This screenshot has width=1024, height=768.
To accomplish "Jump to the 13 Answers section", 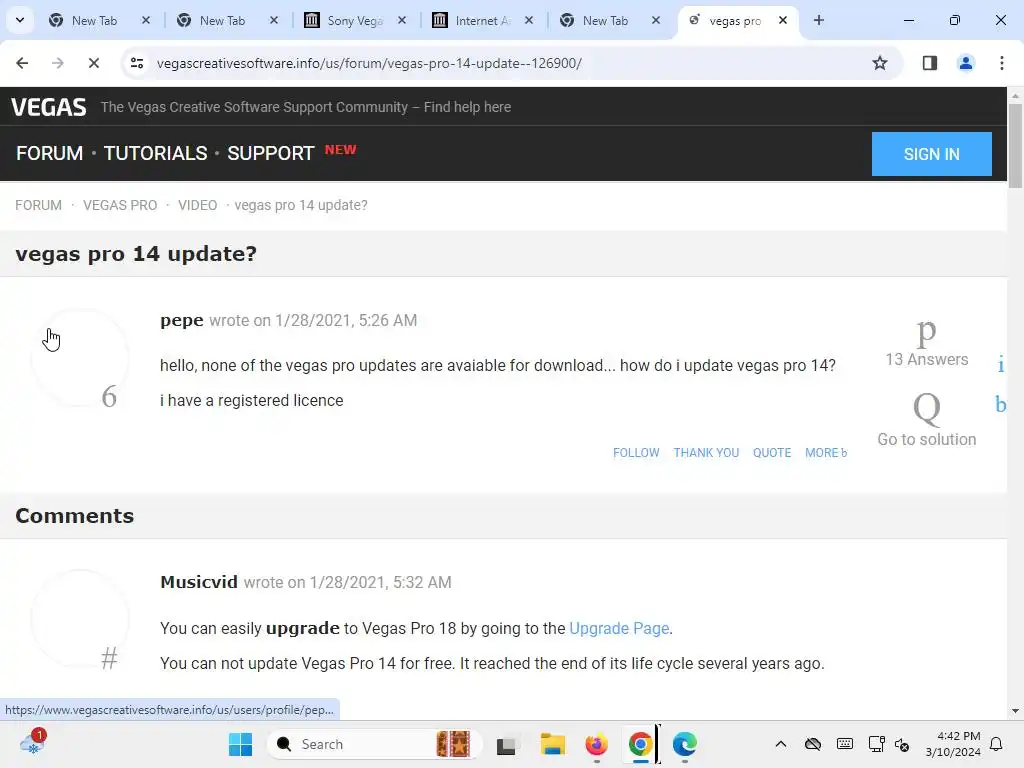I will click(927, 344).
